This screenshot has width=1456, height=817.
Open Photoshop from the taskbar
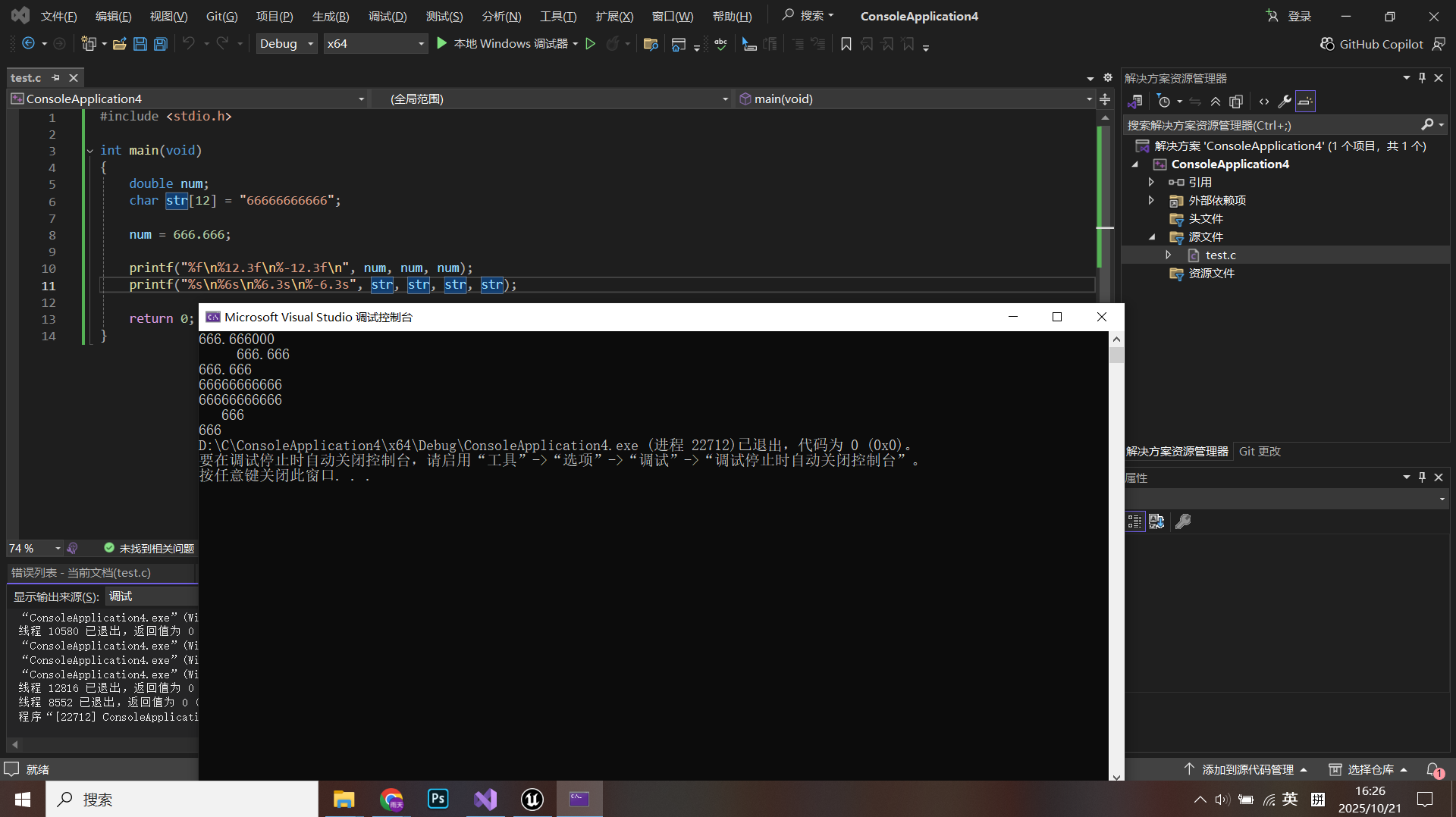pyautogui.click(x=438, y=799)
